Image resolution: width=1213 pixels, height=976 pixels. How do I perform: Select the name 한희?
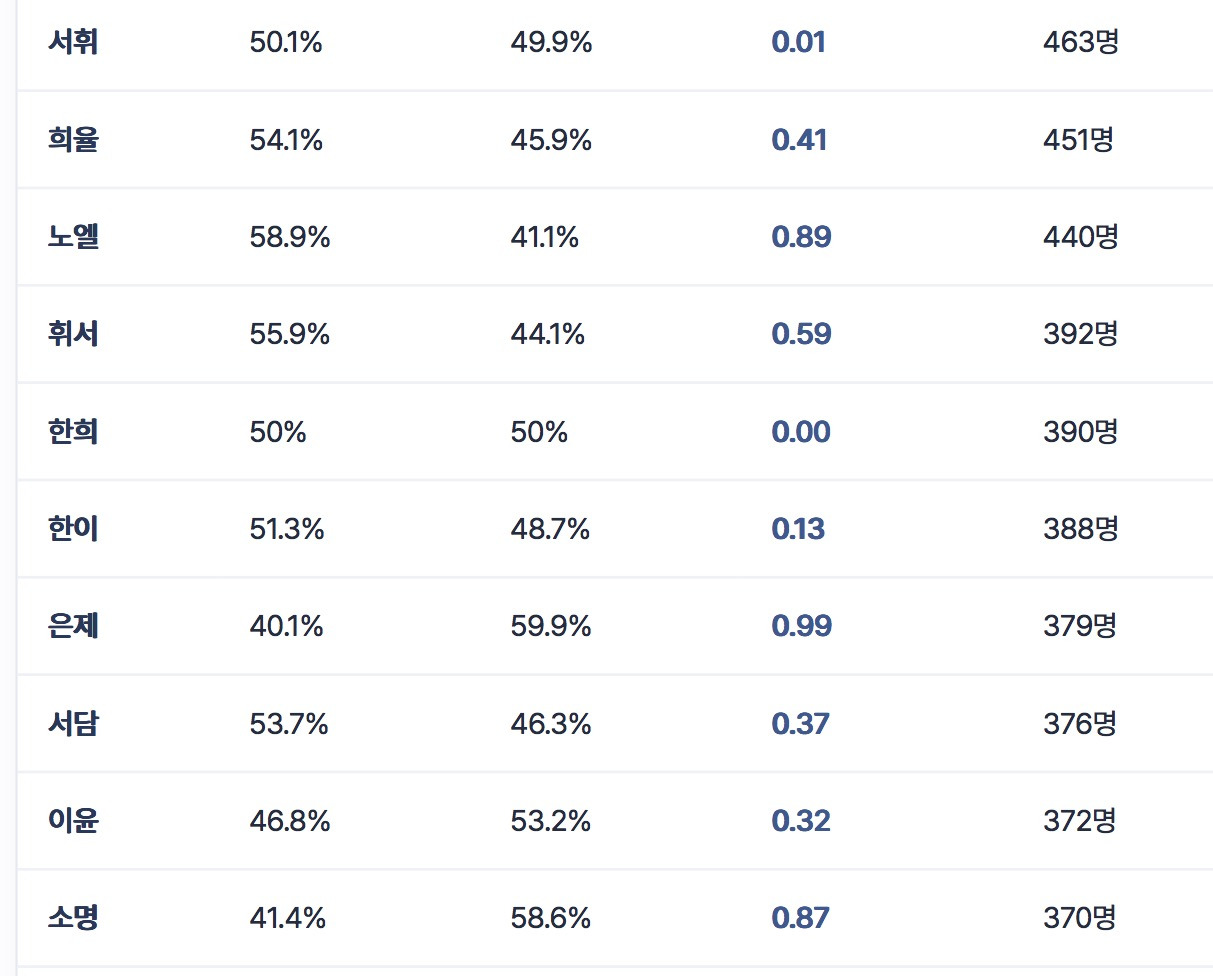[x=73, y=432]
